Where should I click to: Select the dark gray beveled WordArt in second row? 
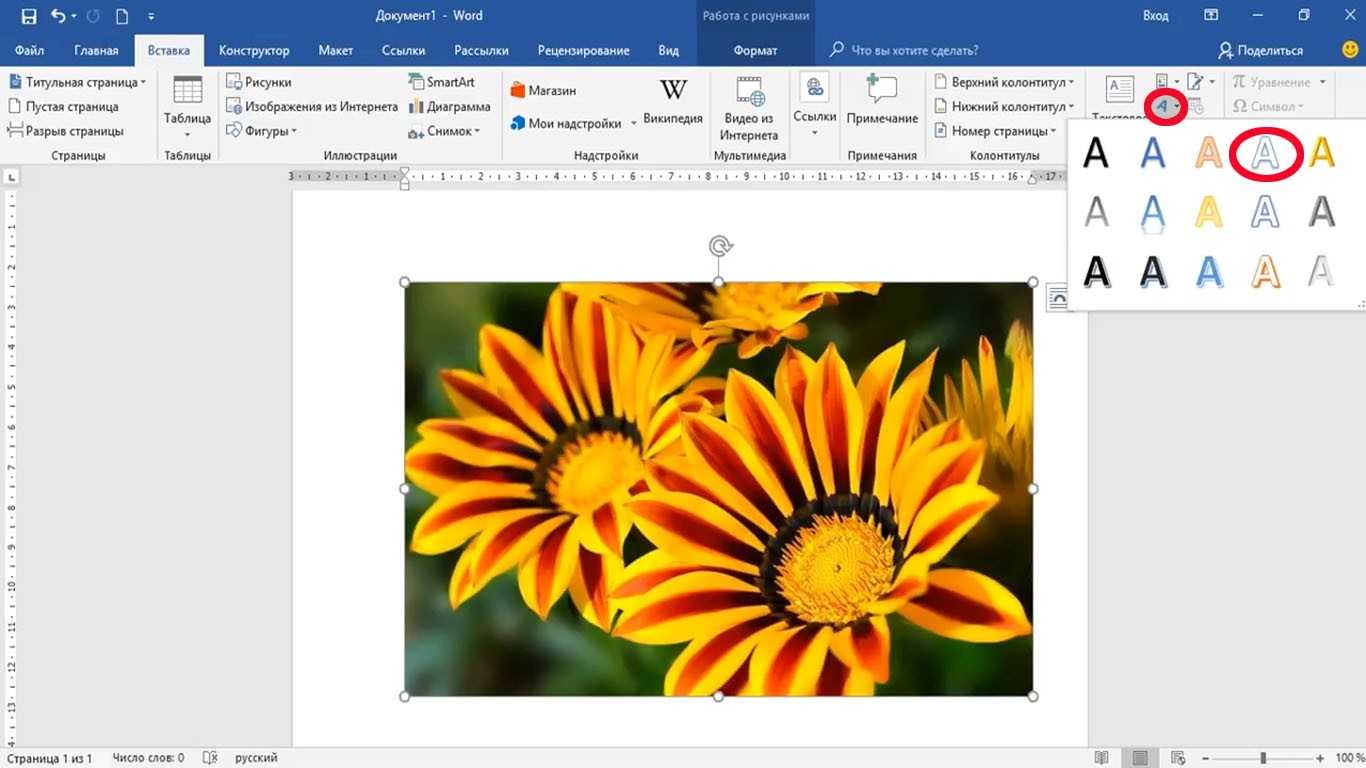(1322, 211)
